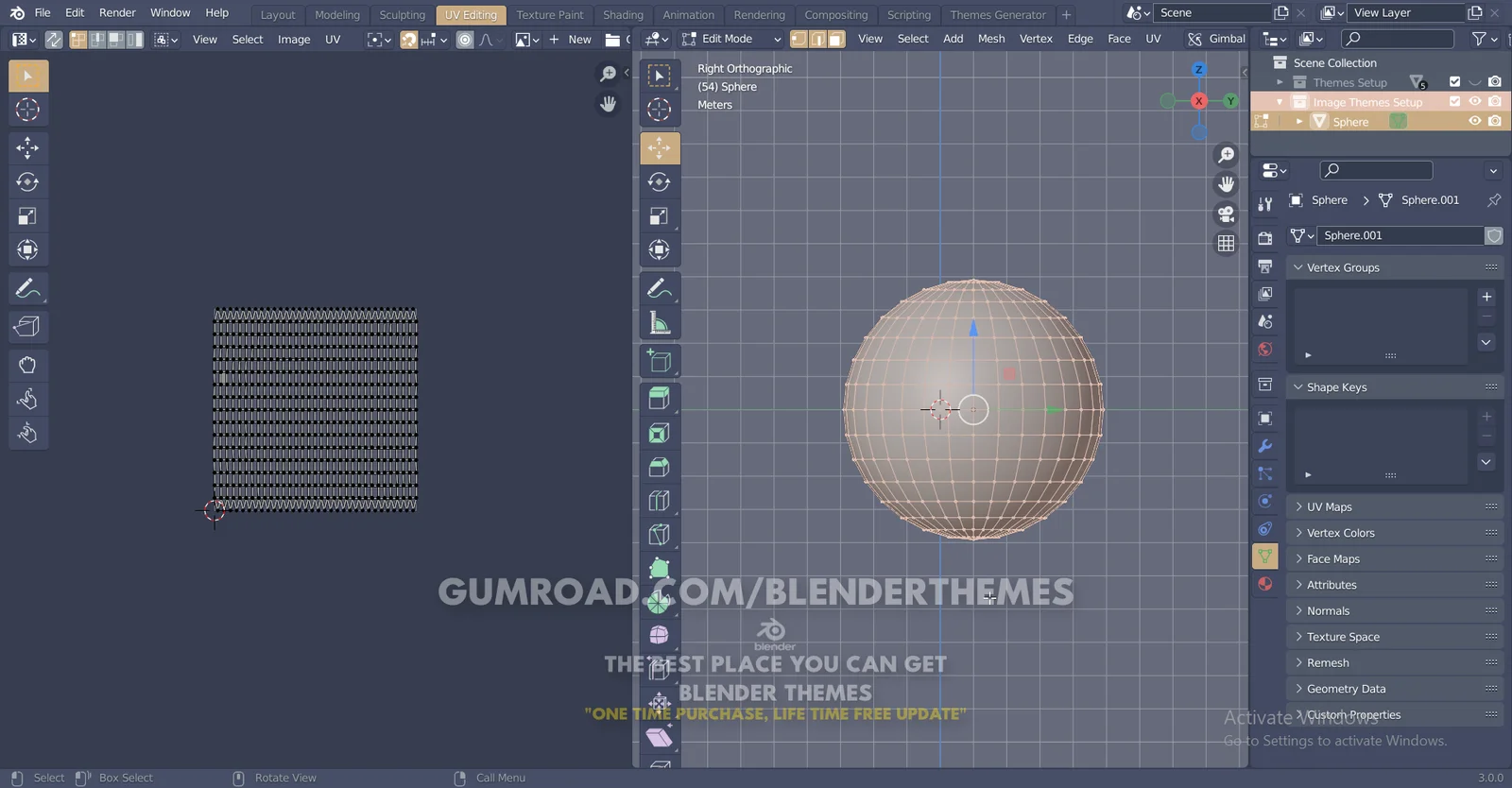Select the Measure tool in 3D viewport
The height and width of the screenshot is (788, 1512).
[x=660, y=323]
